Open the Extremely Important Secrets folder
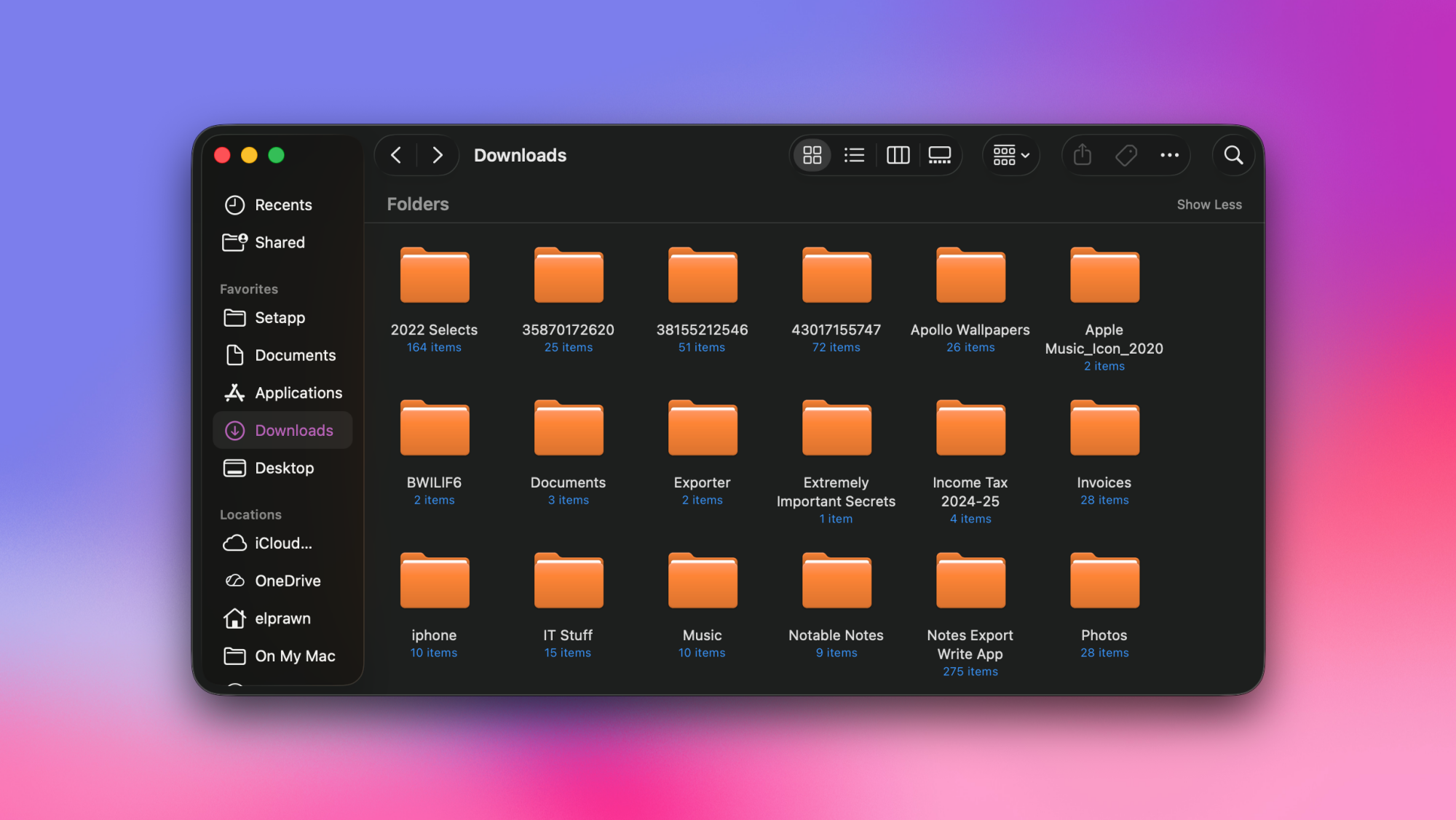 (x=836, y=428)
